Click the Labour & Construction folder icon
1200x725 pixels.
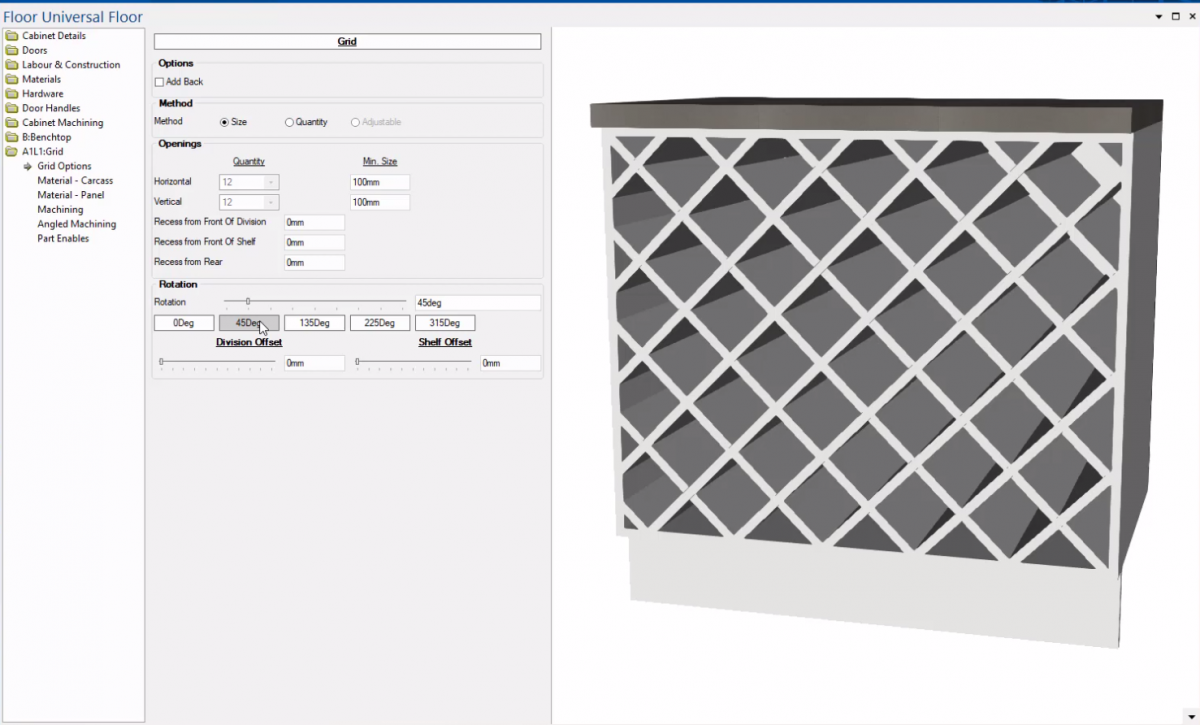[x=12, y=65]
